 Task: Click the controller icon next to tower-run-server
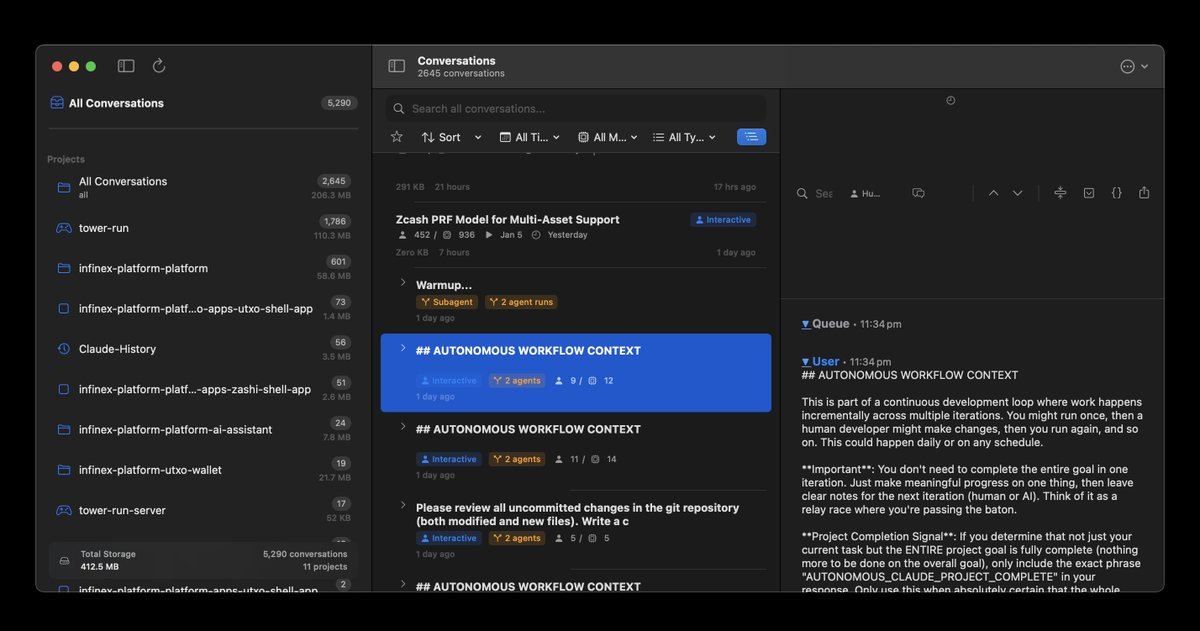(64, 510)
